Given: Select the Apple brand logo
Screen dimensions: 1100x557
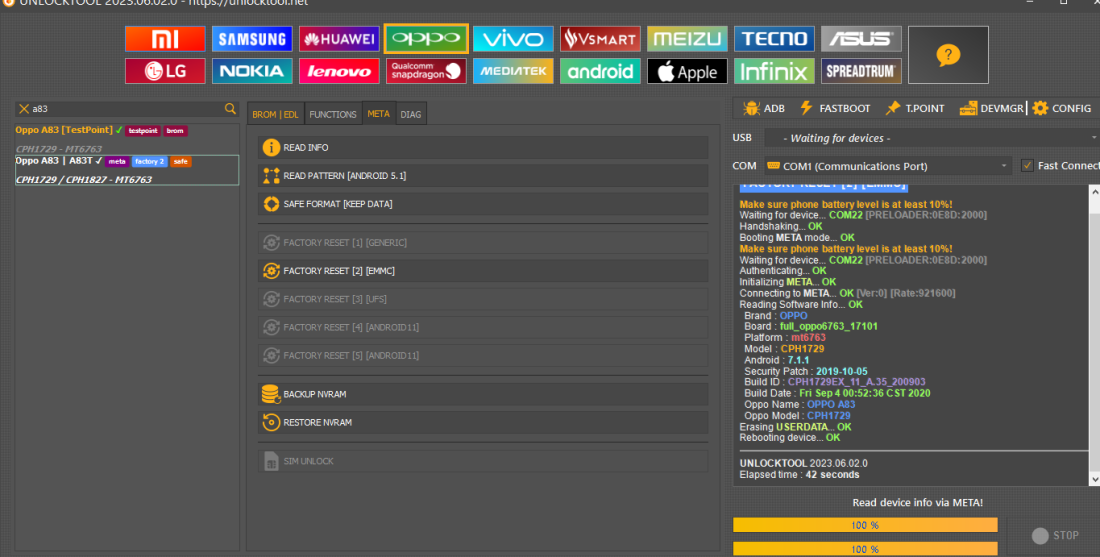Looking at the screenshot, I should click(687, 71).
